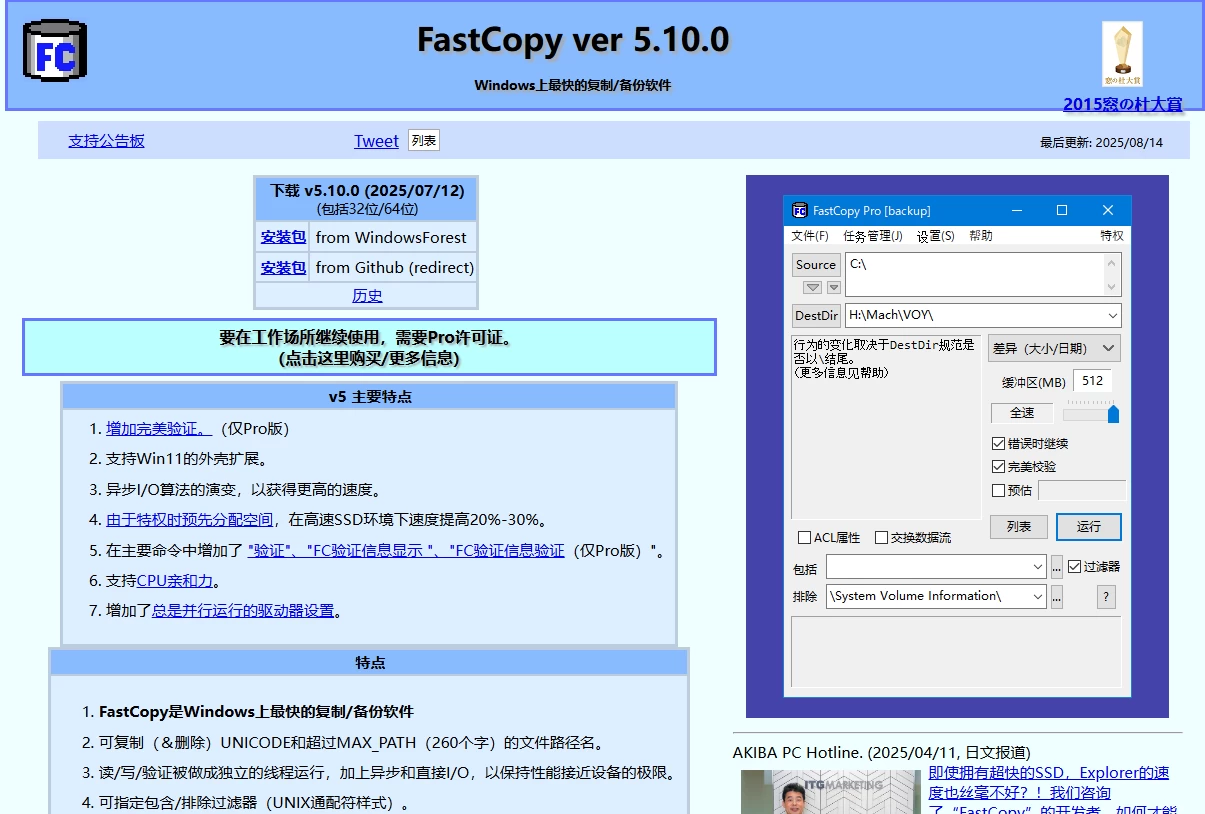This screenshot has height=814, width=1205.
Task: Click the 最后更新: 2025/08/14 text
Action: coord(1101,142)
